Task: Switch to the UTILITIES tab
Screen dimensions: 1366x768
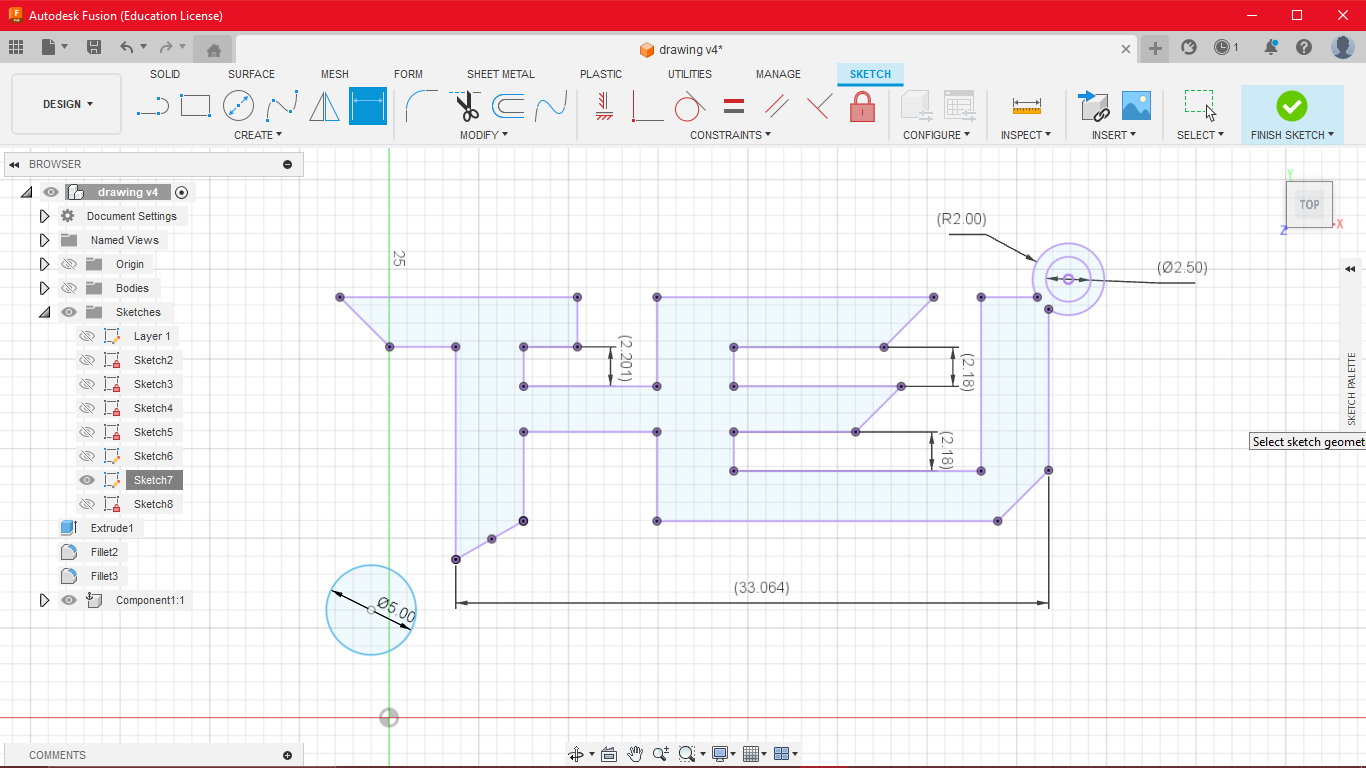Action: click(690, 74)
